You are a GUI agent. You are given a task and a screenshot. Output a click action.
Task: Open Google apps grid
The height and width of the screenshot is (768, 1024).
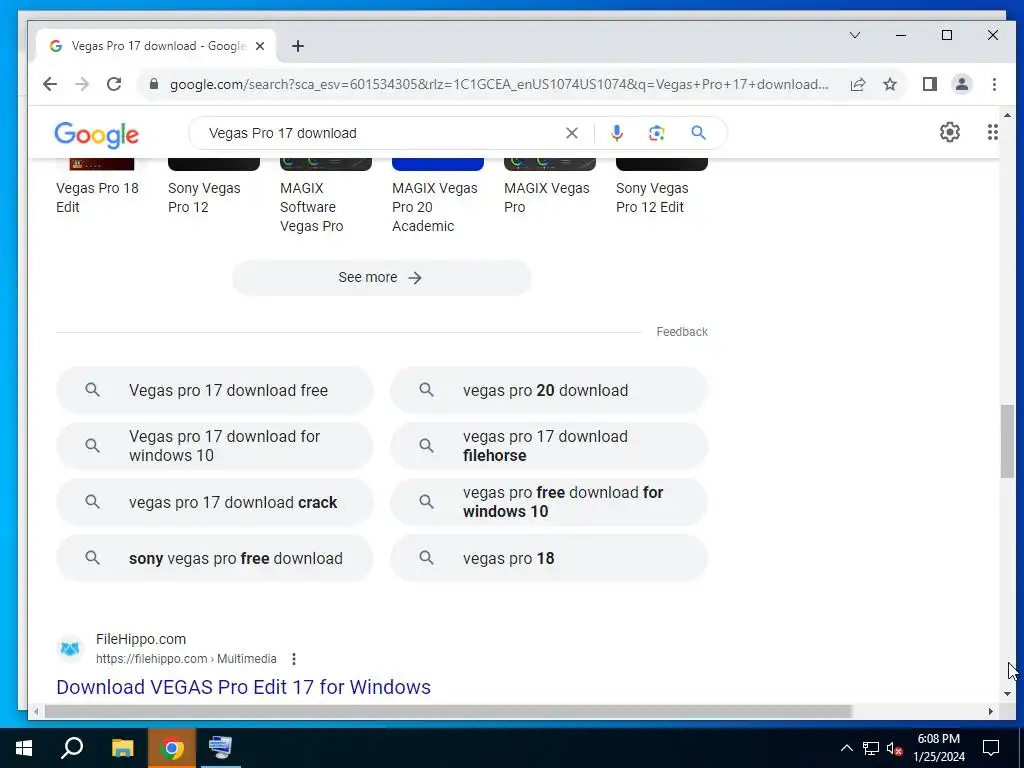(x=992, y=132)
